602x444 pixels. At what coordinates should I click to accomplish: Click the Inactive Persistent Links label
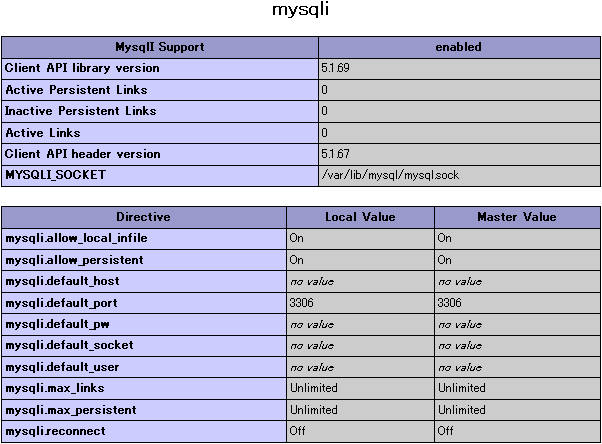(81, 111)
